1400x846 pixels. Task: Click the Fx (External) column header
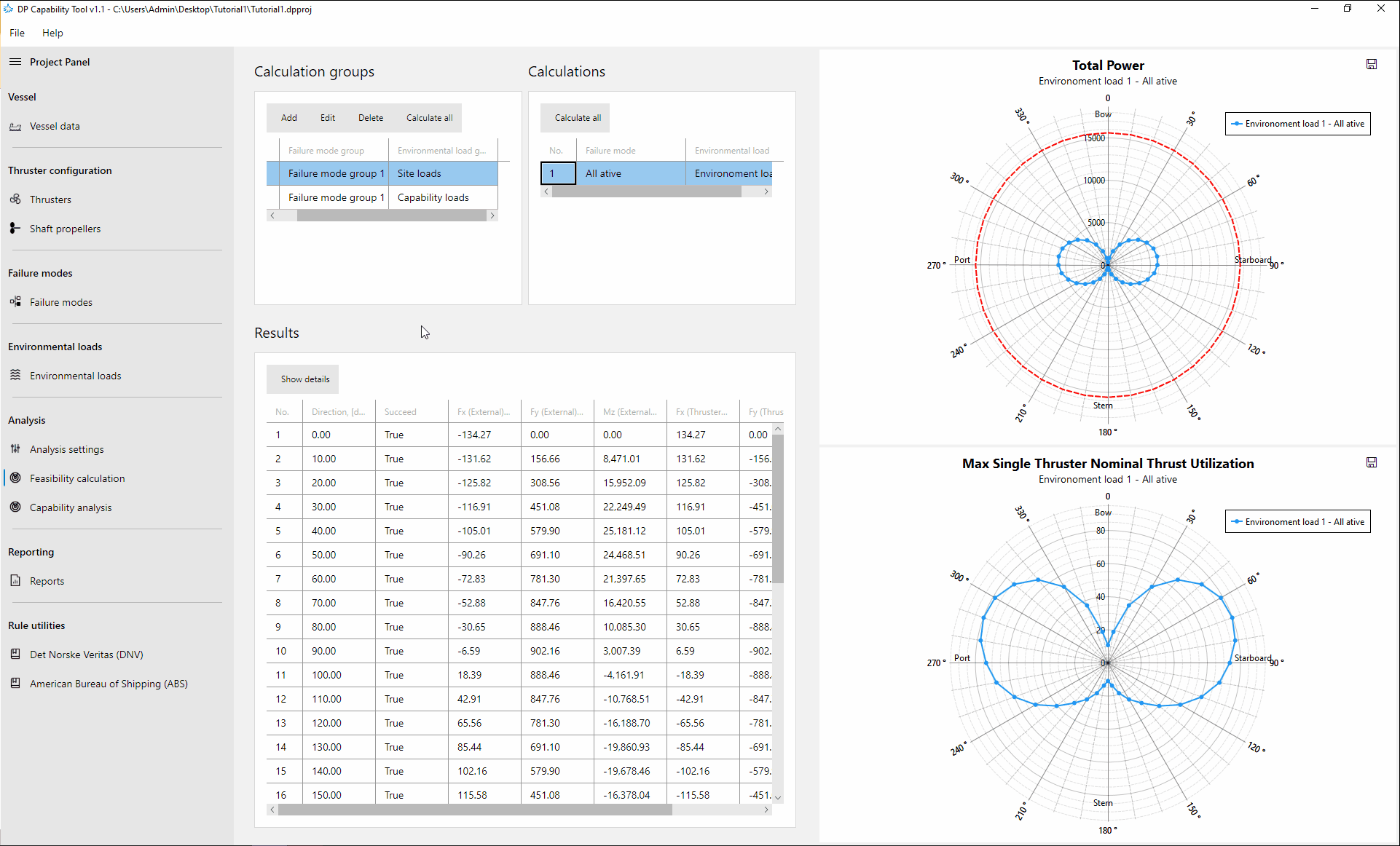484,412
